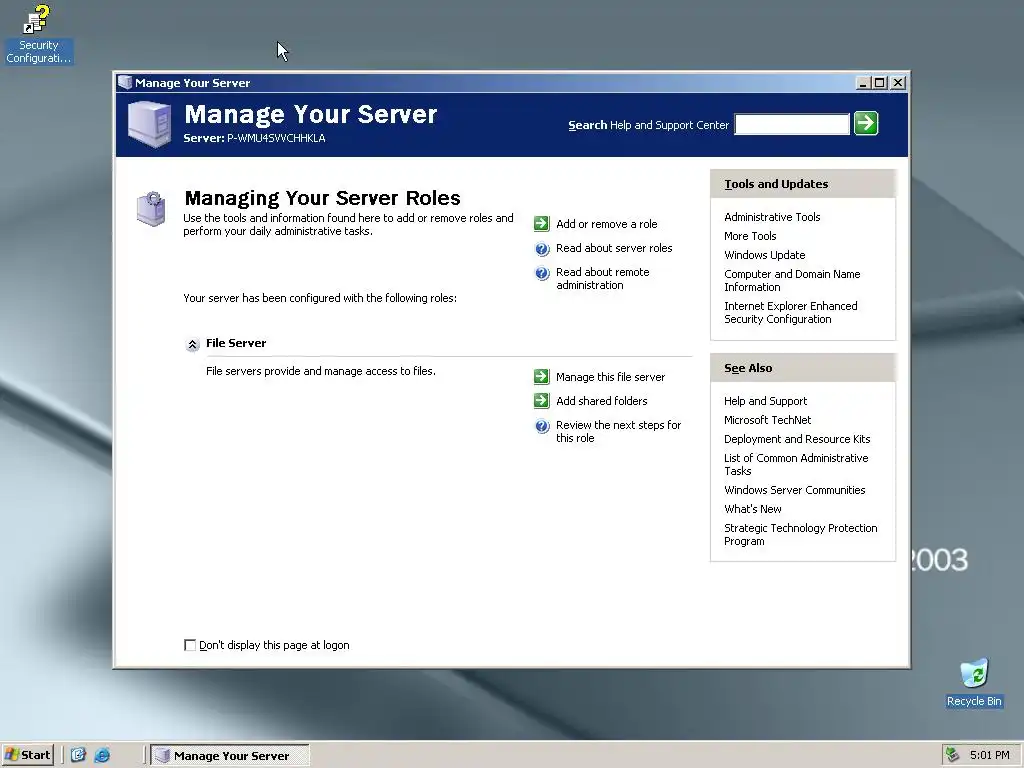Click green arrow next to Add or remove a role

coord(541,223)
